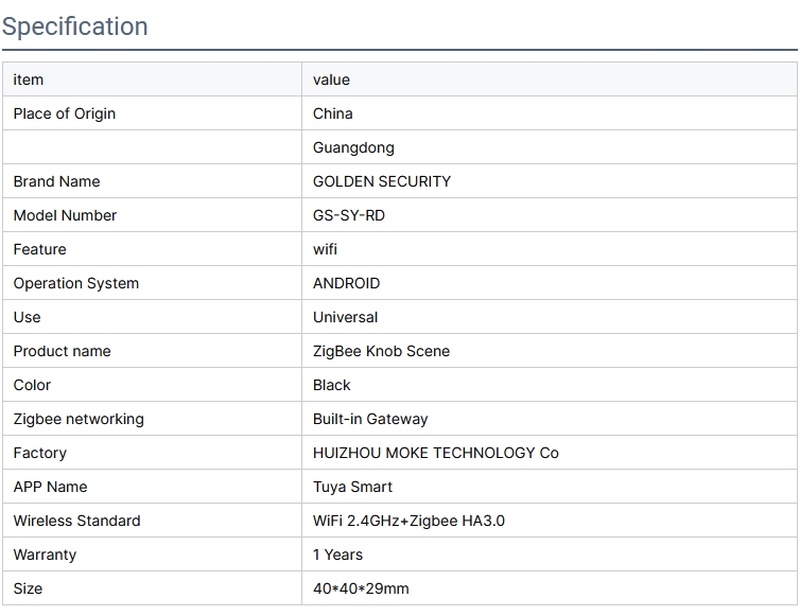Select the HUIZHOU MOKE TECHNOLOGY Co value

click(x=435, y=453)
